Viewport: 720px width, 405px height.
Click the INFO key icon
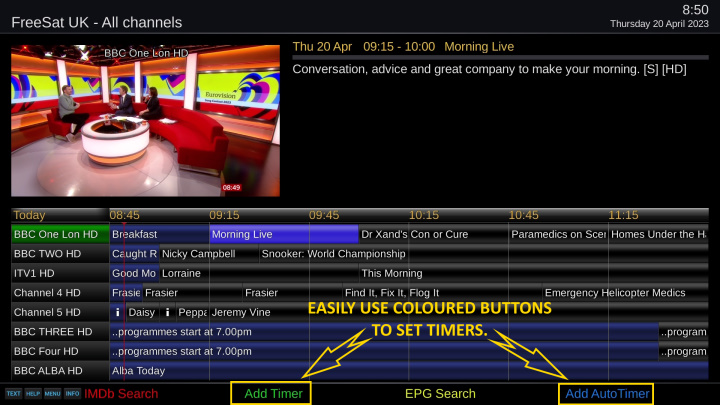72,394
